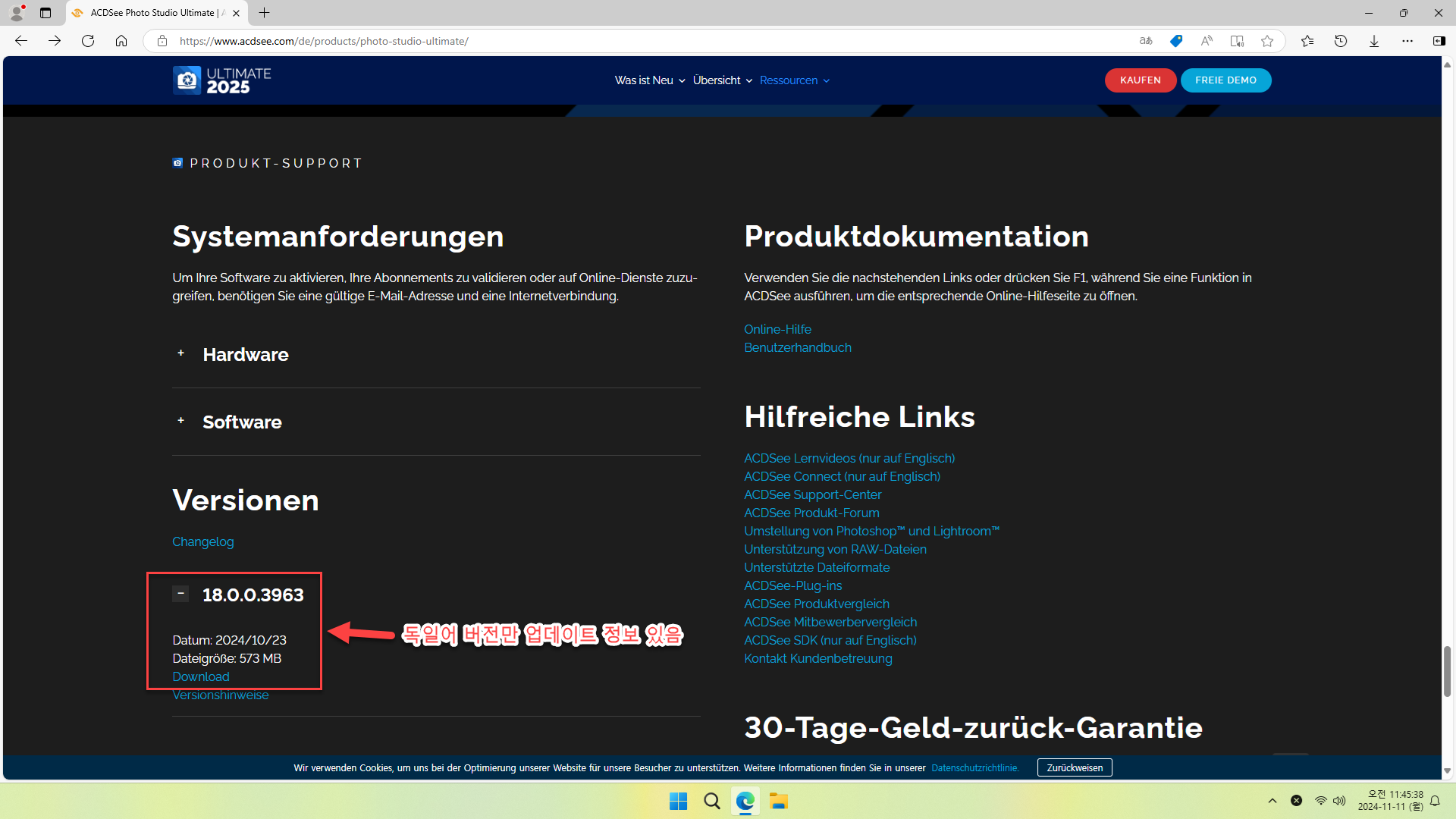This screenshot has width=1456, height=819.
Task: Open the taskbar clock and calendar
Action: [x=1389, y=801]
